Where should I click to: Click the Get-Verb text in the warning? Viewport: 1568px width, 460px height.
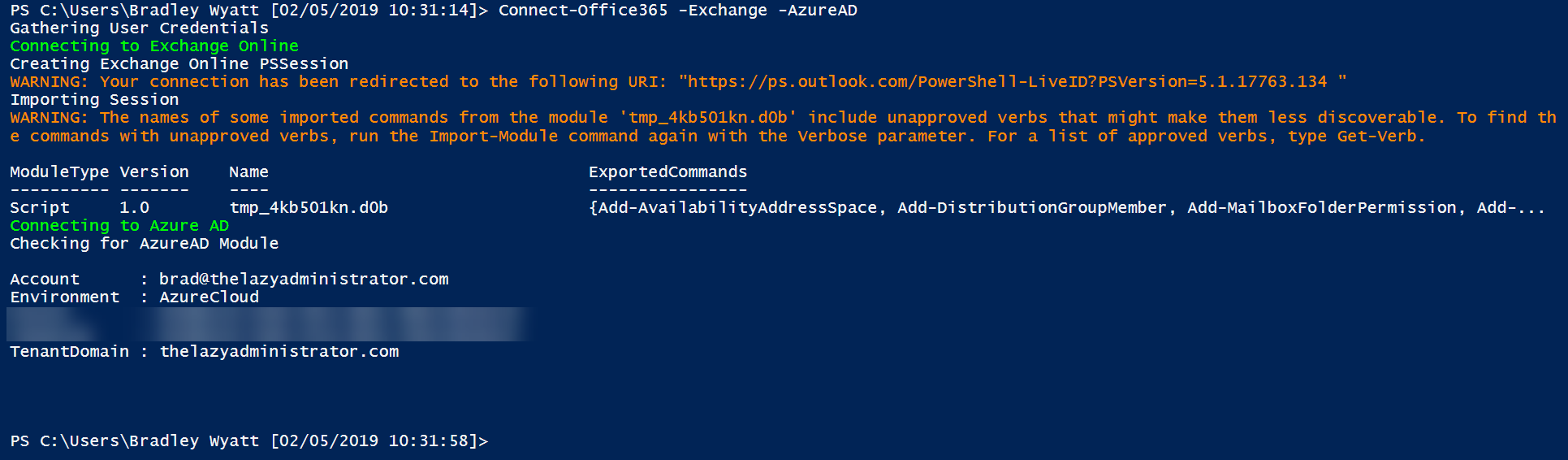1376,137
